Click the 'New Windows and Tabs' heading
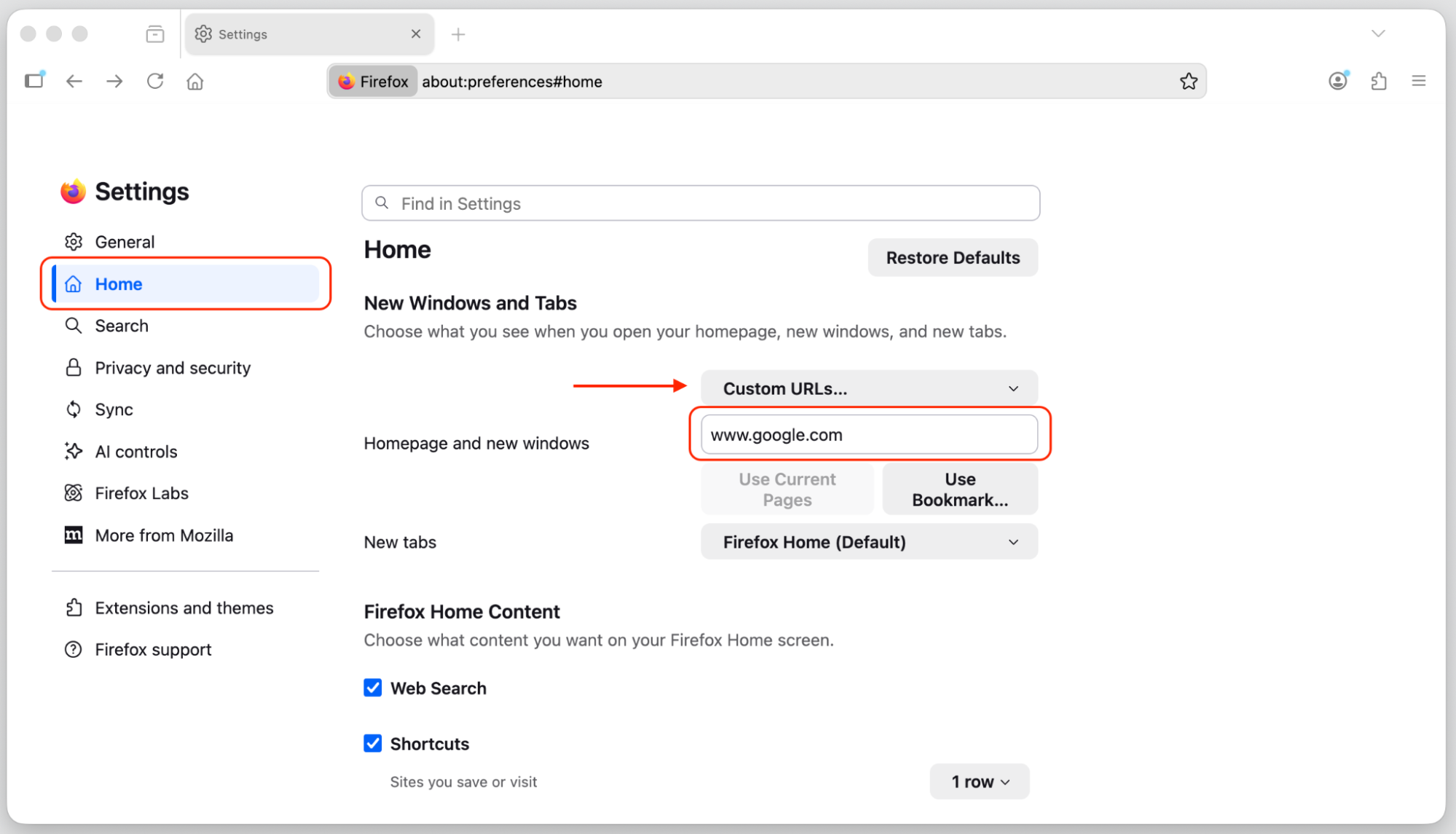The width and height of the screenshot is (1456, 834). point(471,303)
